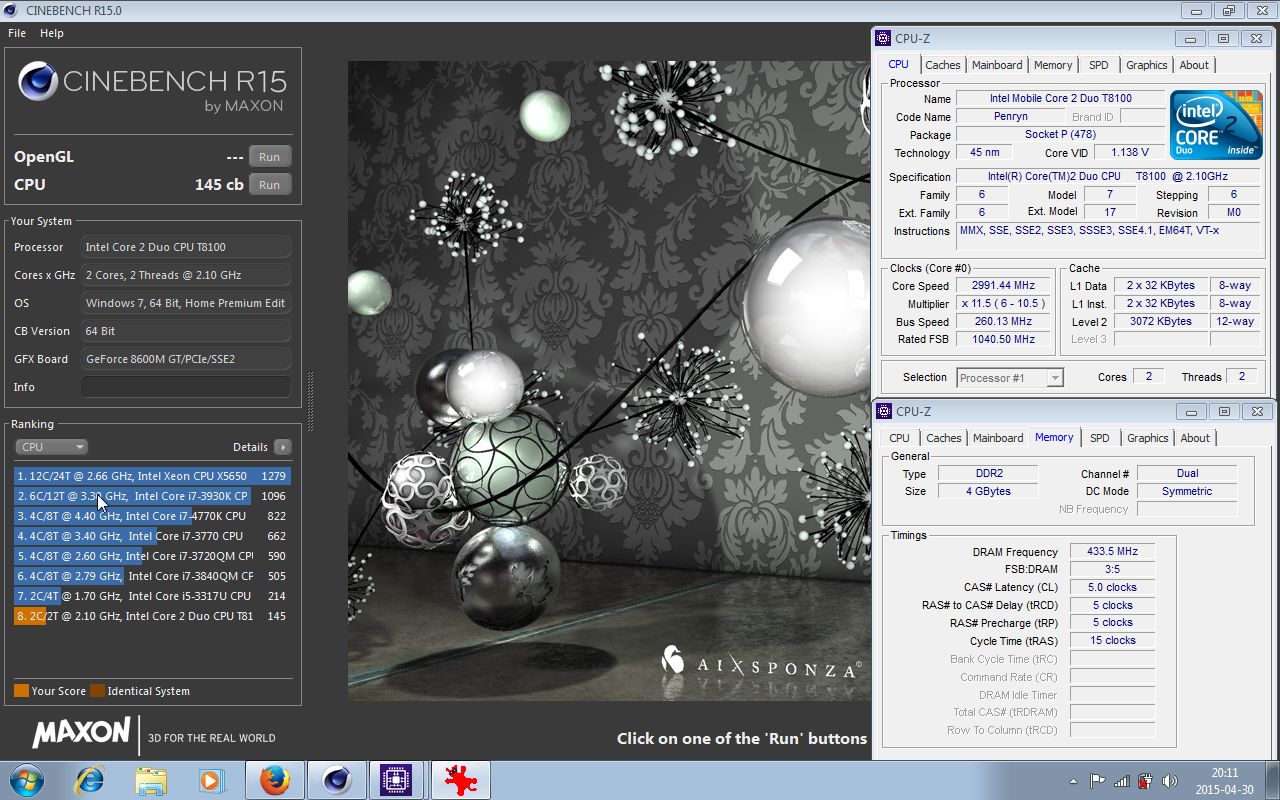Open volume speaker tray icon

click(1169, 781)
